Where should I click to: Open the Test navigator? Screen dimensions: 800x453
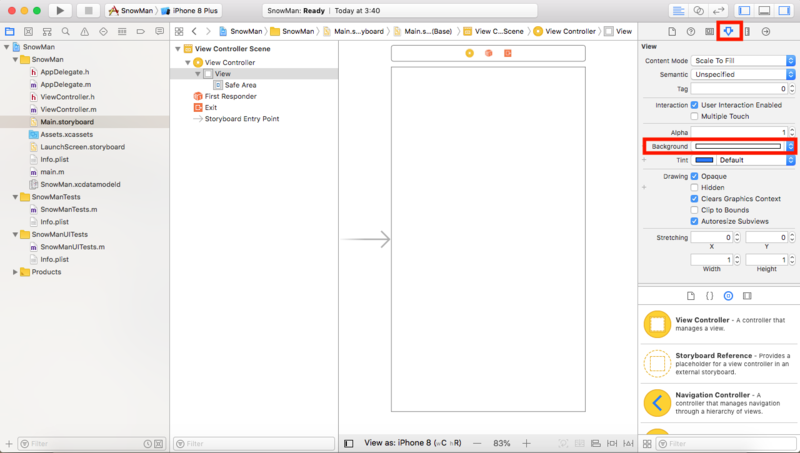[104, 32]
